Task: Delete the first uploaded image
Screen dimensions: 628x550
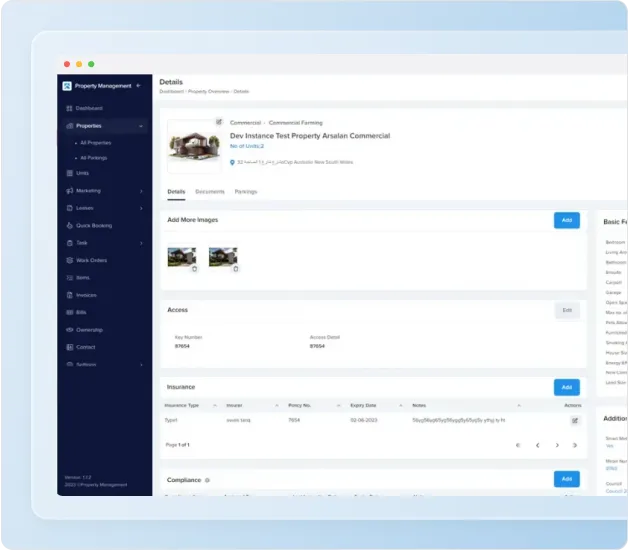Action: point(194,269)
